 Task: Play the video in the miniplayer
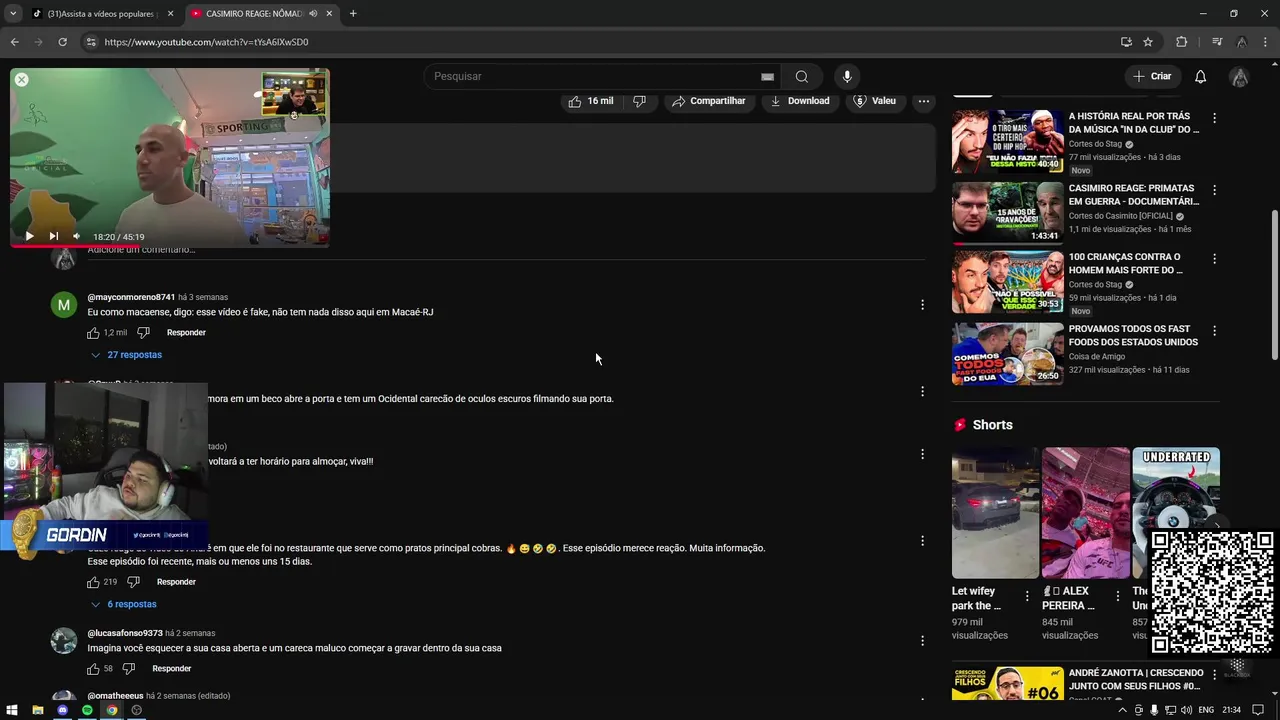click(x=29, y=236)
